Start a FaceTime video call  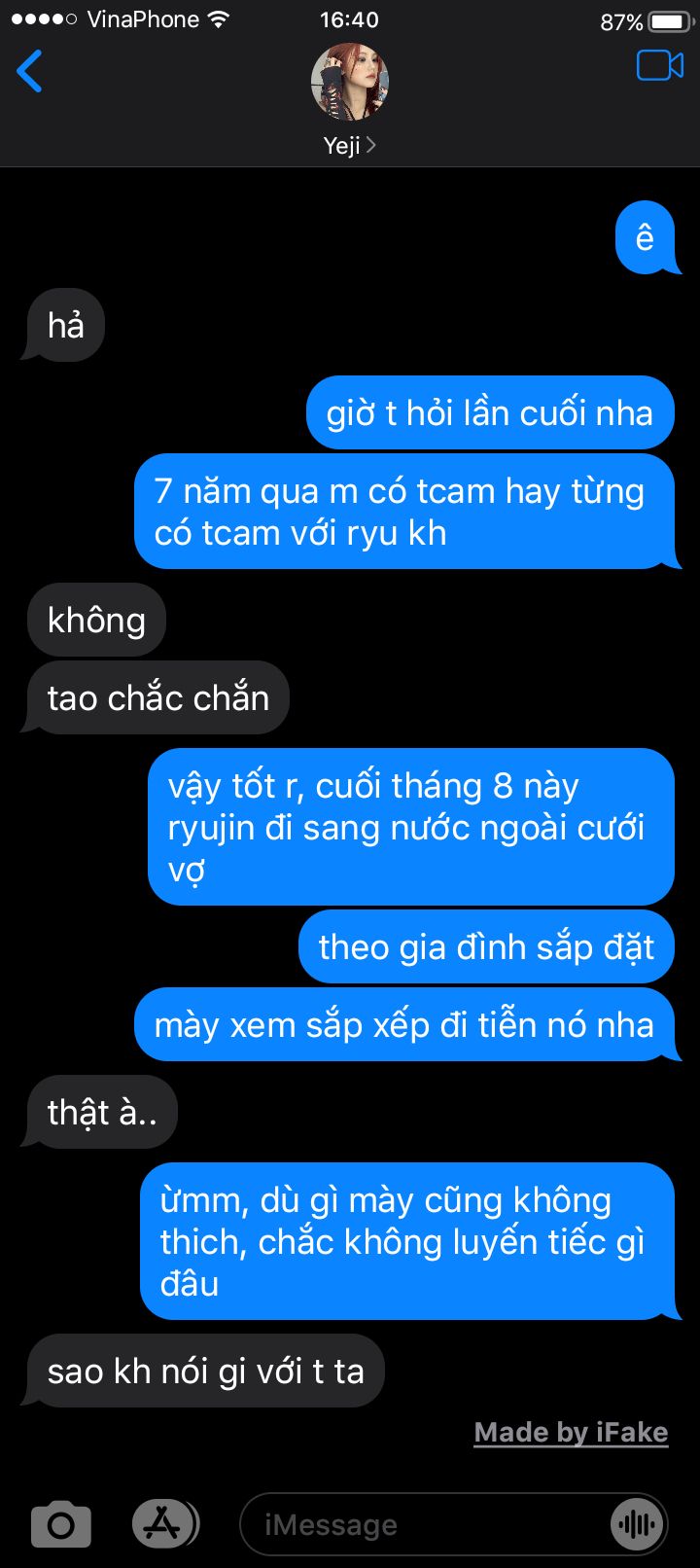[x=660, y=65]
